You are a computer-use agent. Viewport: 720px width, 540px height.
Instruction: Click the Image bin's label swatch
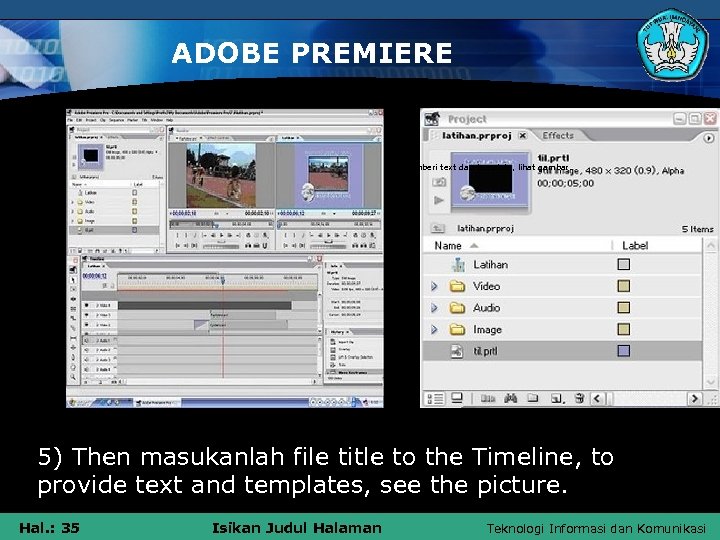(x=624, y=329)
